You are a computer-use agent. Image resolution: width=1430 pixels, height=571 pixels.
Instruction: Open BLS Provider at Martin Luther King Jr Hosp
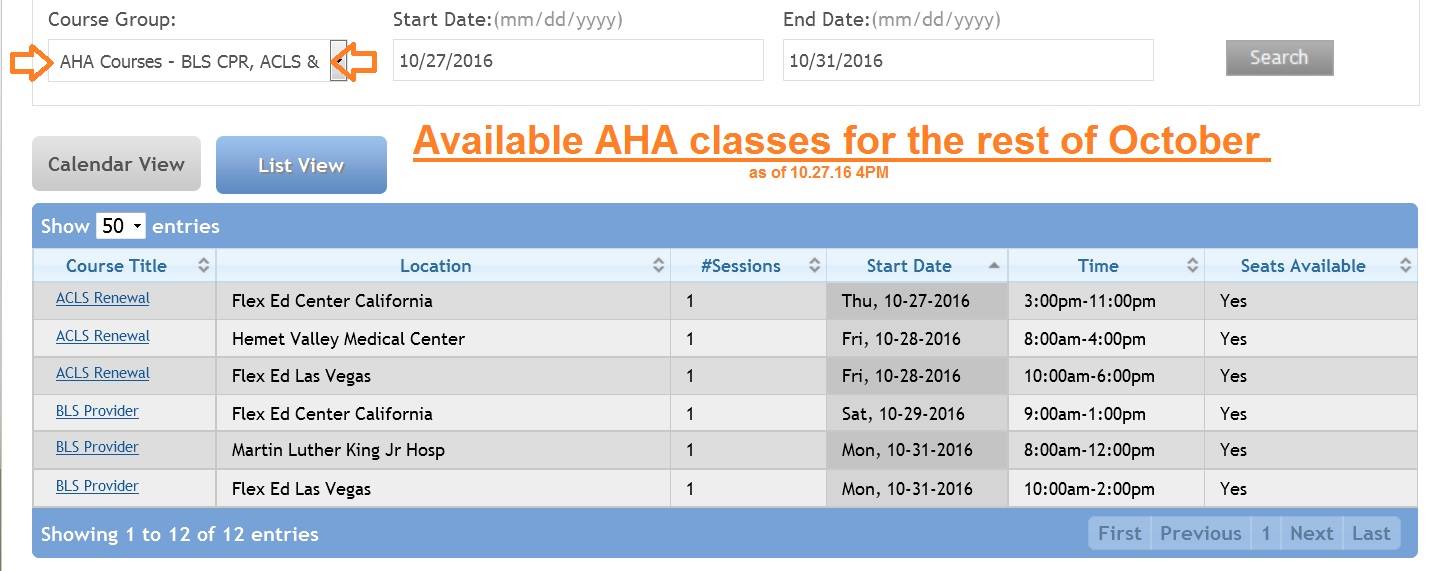pos(97,447)
